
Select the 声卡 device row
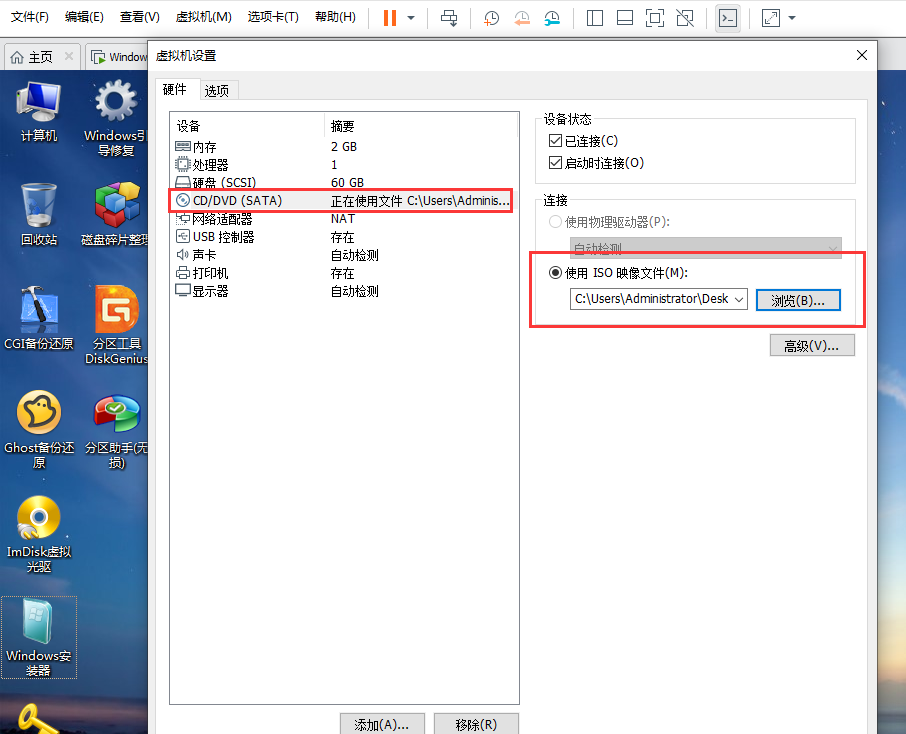343,255
